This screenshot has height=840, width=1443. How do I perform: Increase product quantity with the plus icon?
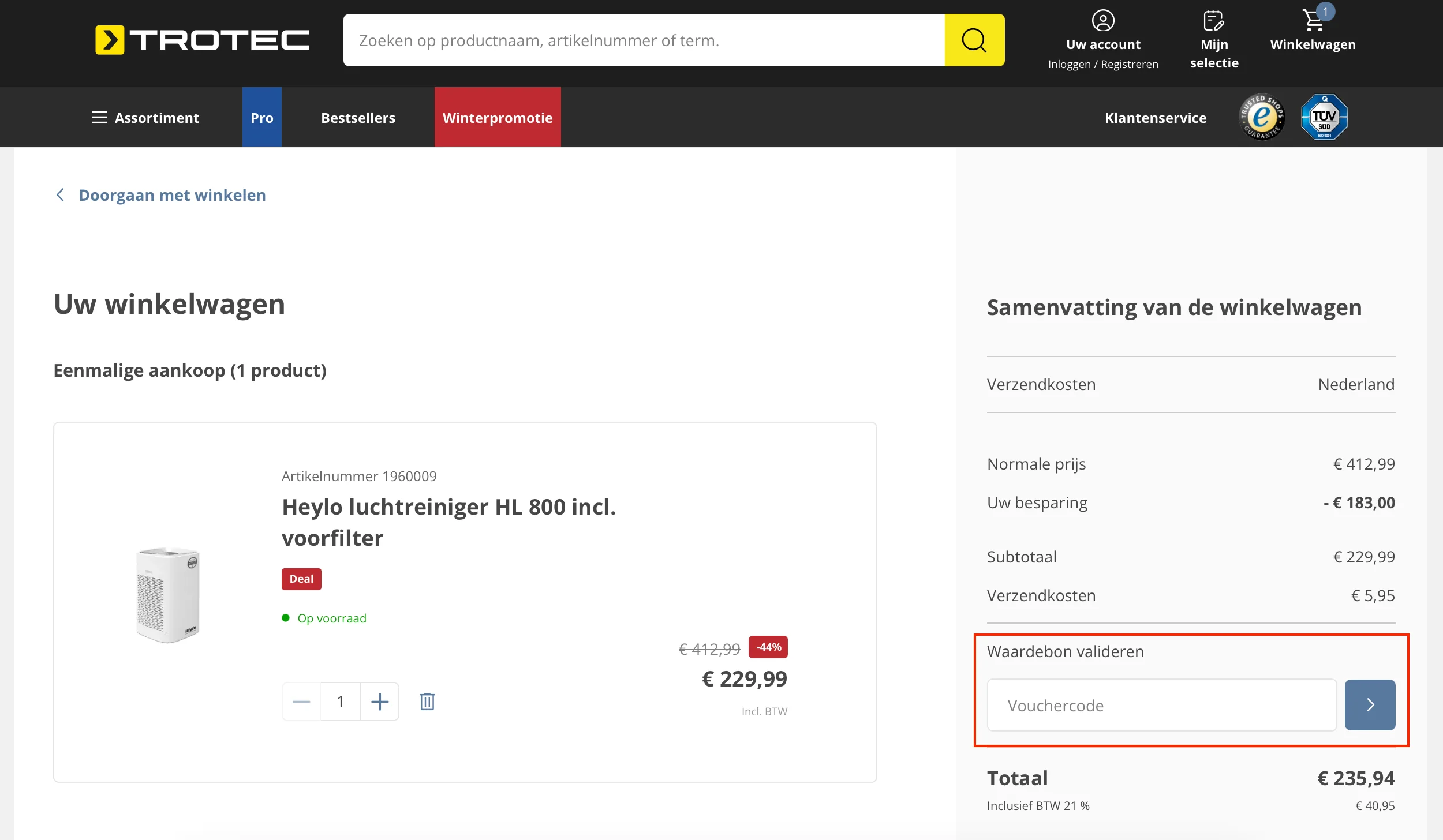pos(379,701)
